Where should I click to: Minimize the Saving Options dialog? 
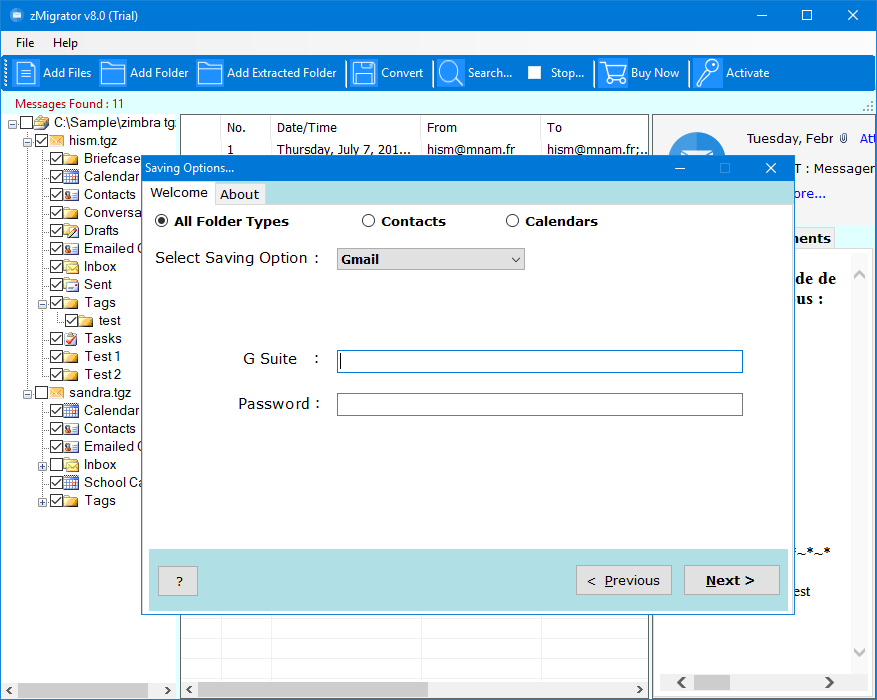[x=680, y=168]
